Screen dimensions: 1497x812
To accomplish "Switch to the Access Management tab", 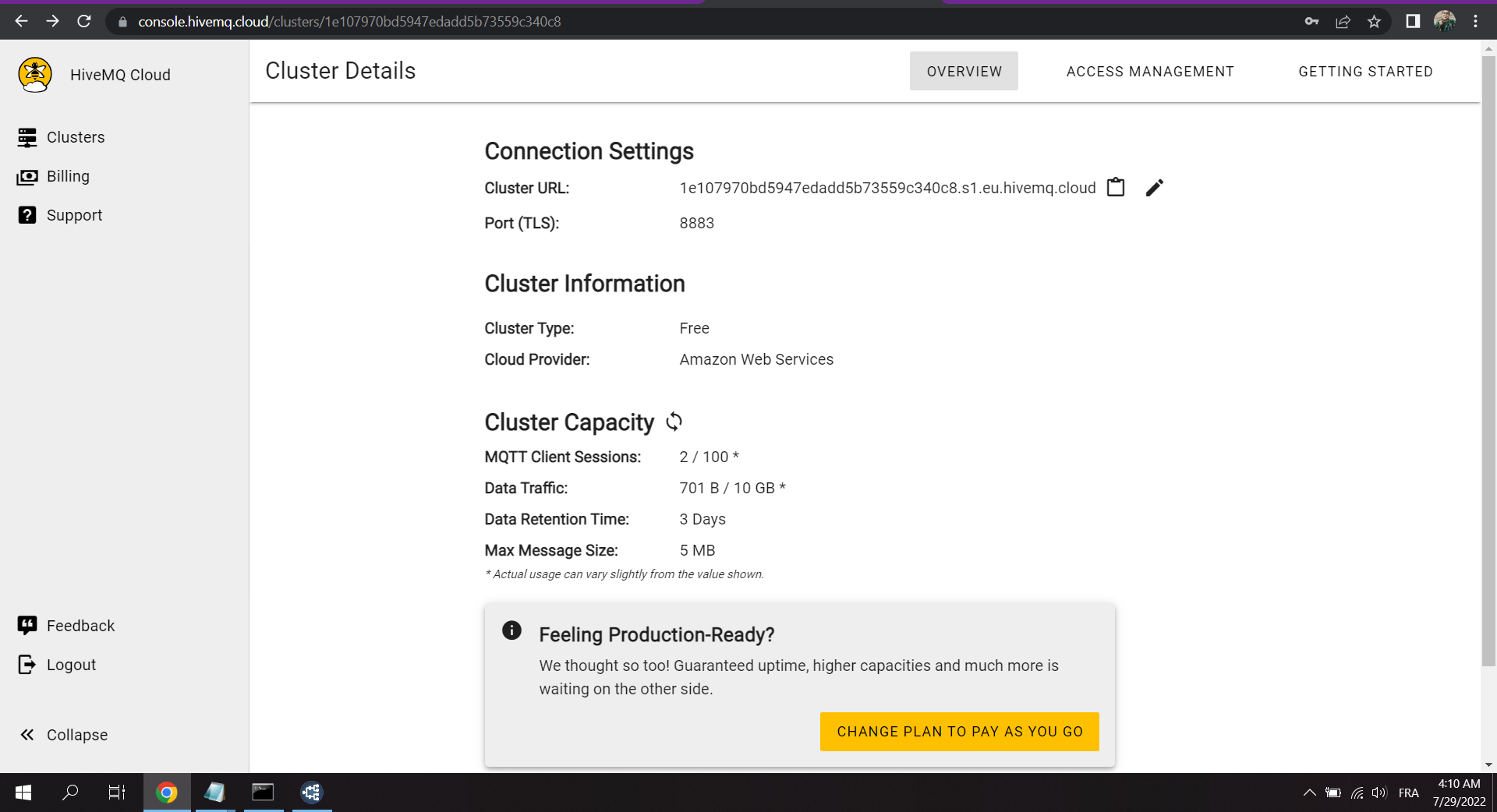I will 1150,71.
